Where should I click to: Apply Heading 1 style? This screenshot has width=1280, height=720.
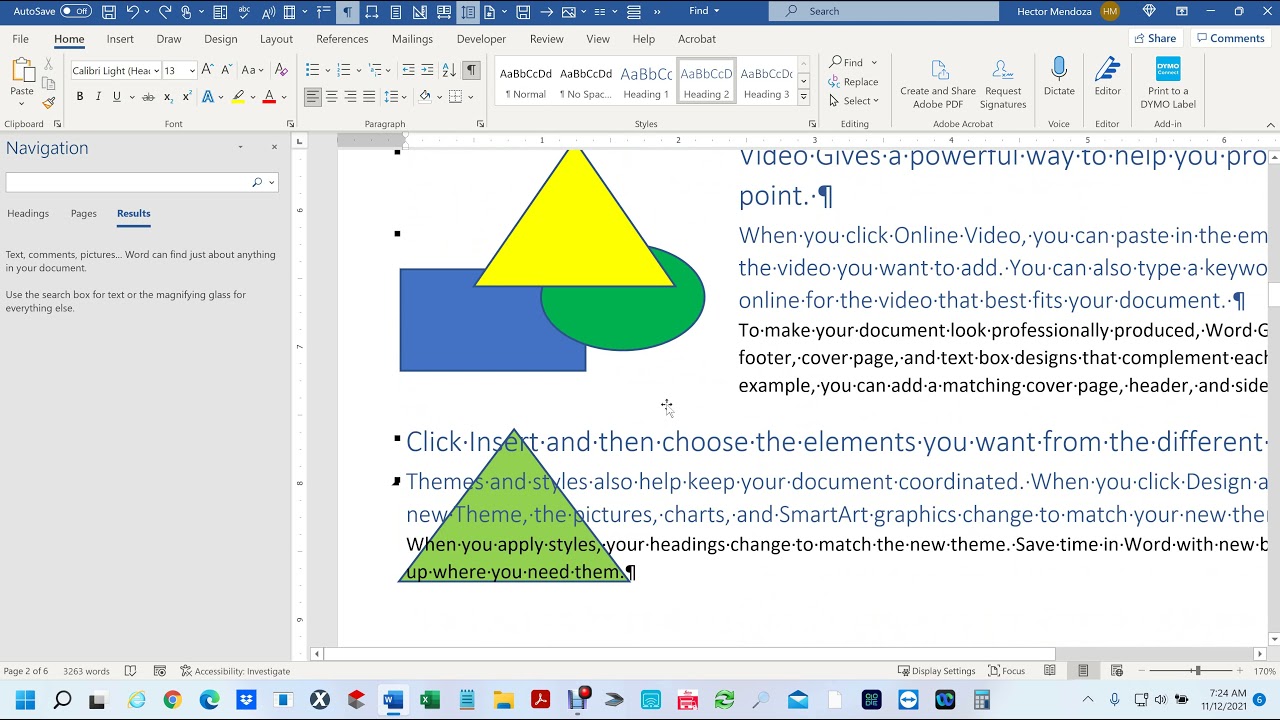click(646, 81)
